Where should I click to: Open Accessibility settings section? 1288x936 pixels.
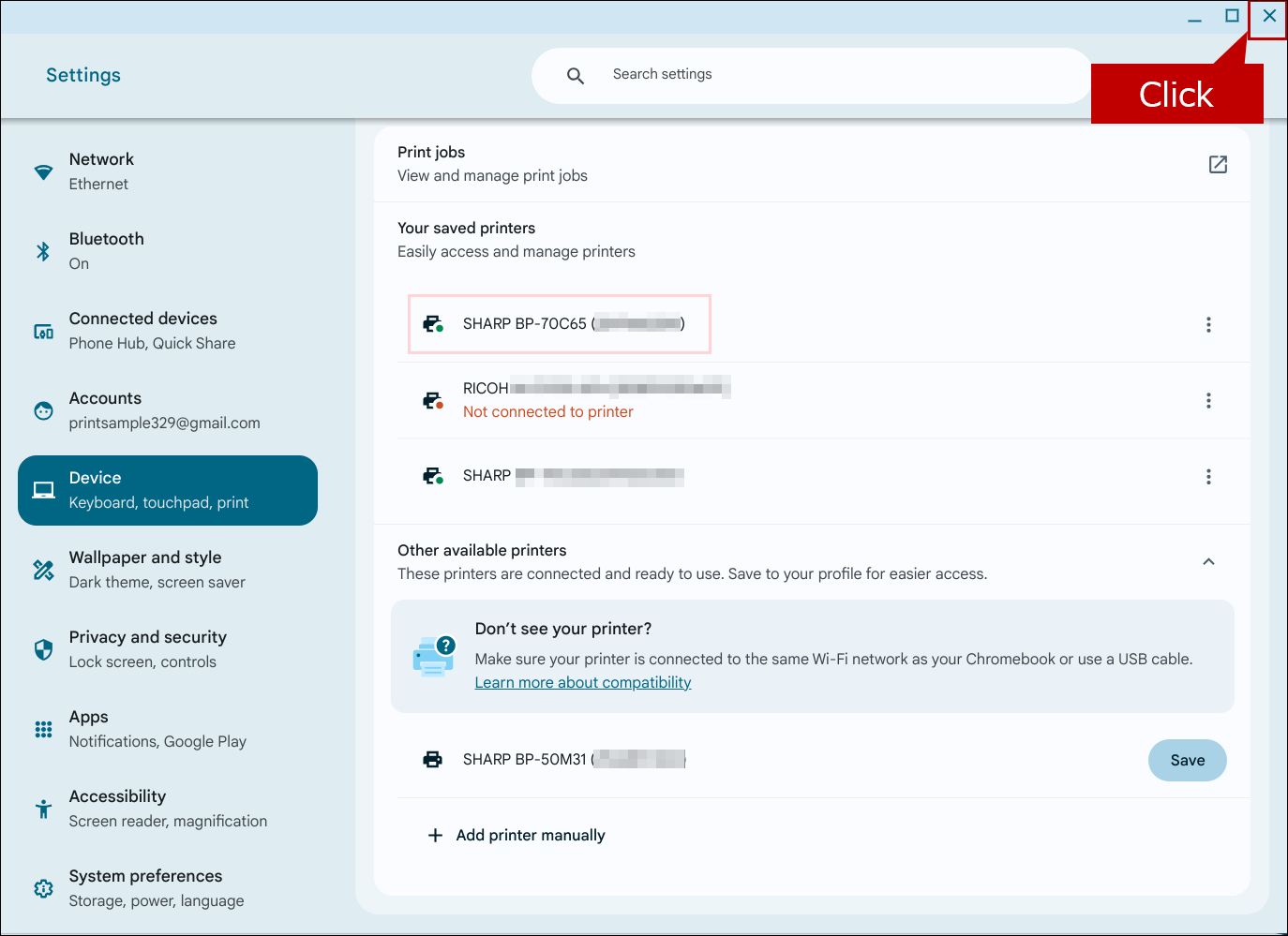click(x=168, y=809)
